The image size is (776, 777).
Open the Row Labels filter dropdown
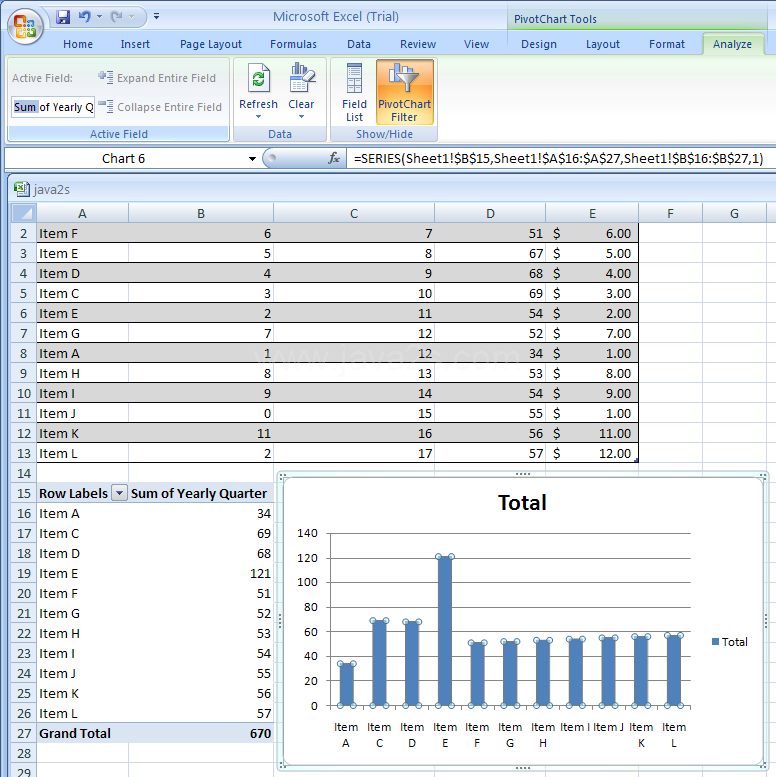119,493
